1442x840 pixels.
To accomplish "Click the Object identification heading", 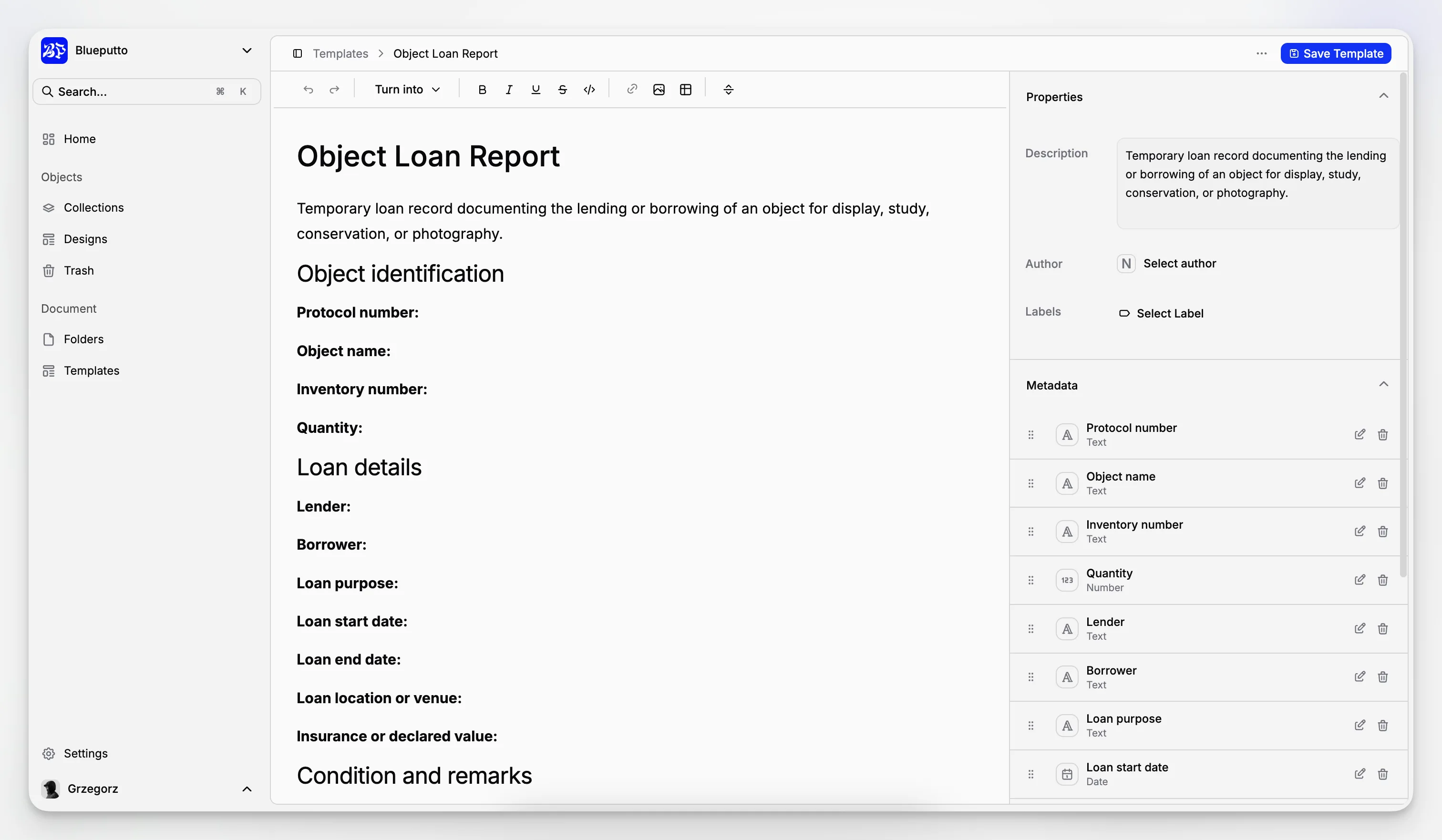I will [x=400, y=274].
